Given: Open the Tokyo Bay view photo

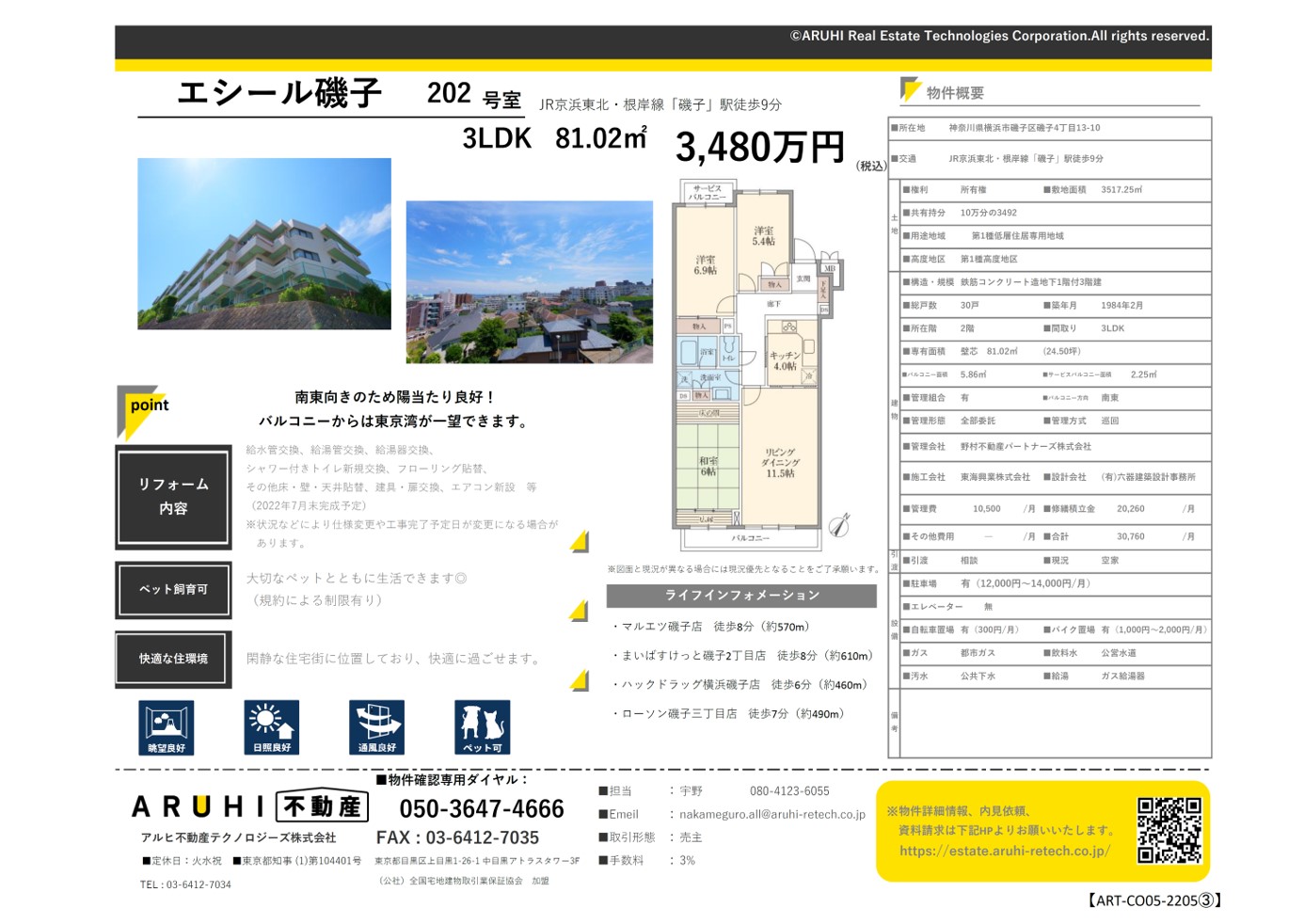Looking at the screenshot, I should point(529,281).
